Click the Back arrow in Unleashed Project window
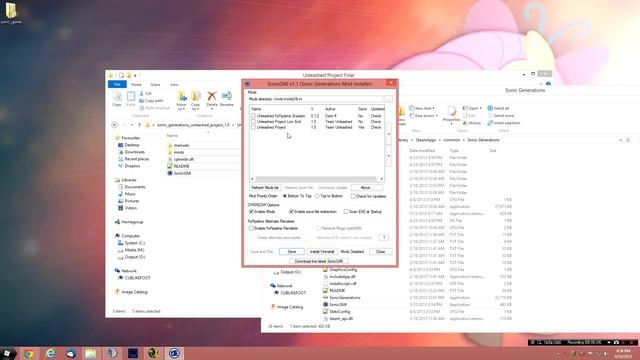Image resolution: width=640 pixels, height=360 pixels. click(x=115, y=125)
